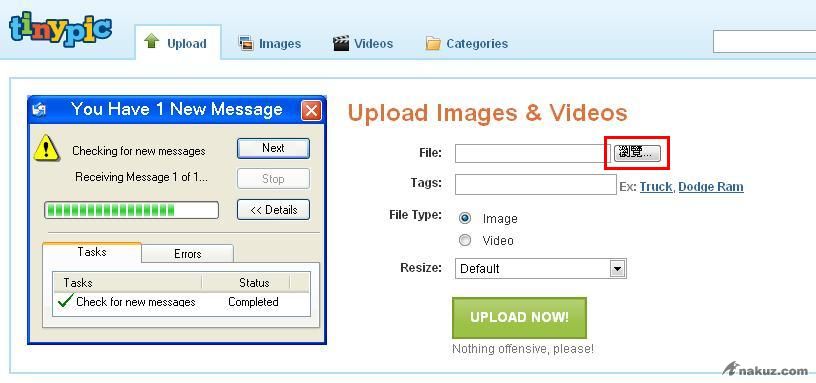
Task: Click the search box at top right
Action: (x=764, y=42)
